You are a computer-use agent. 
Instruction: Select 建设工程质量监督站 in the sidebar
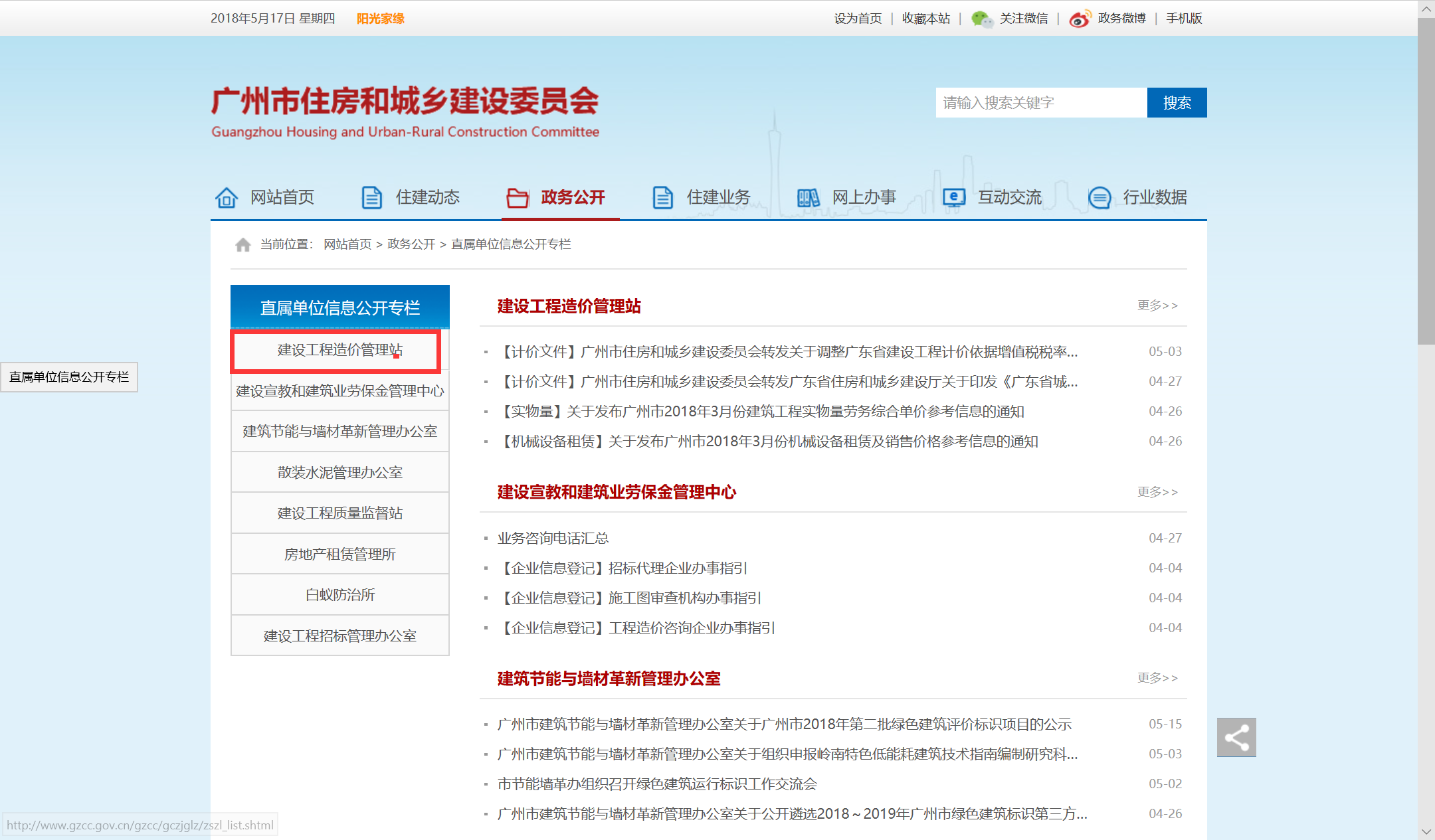[x=340, y=513]
